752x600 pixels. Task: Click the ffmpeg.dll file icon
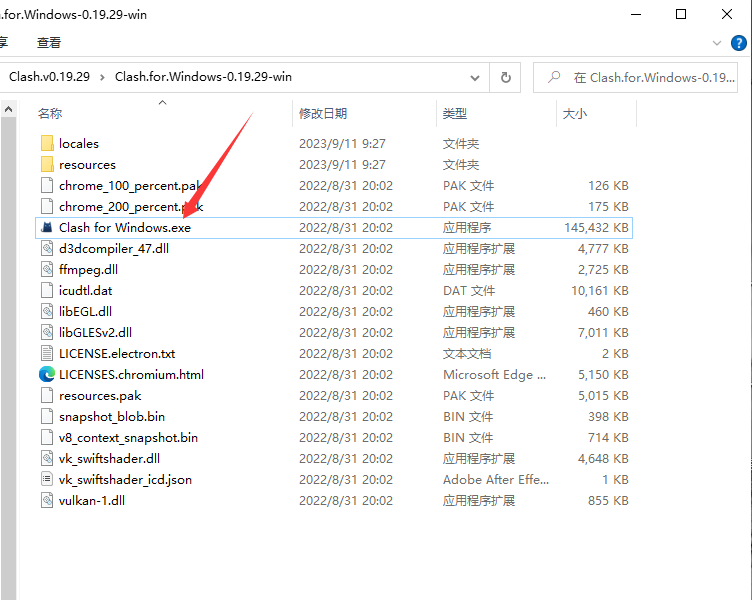47,270
